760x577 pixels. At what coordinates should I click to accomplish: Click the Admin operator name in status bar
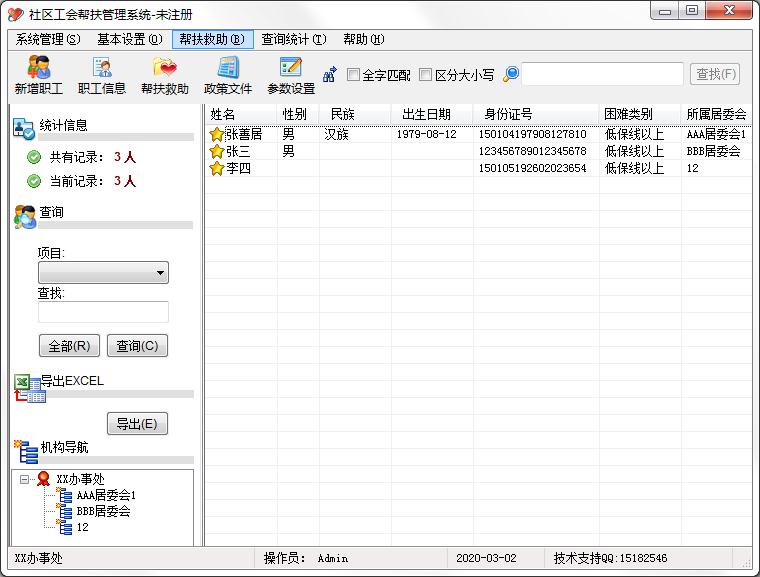click(332, 559)
